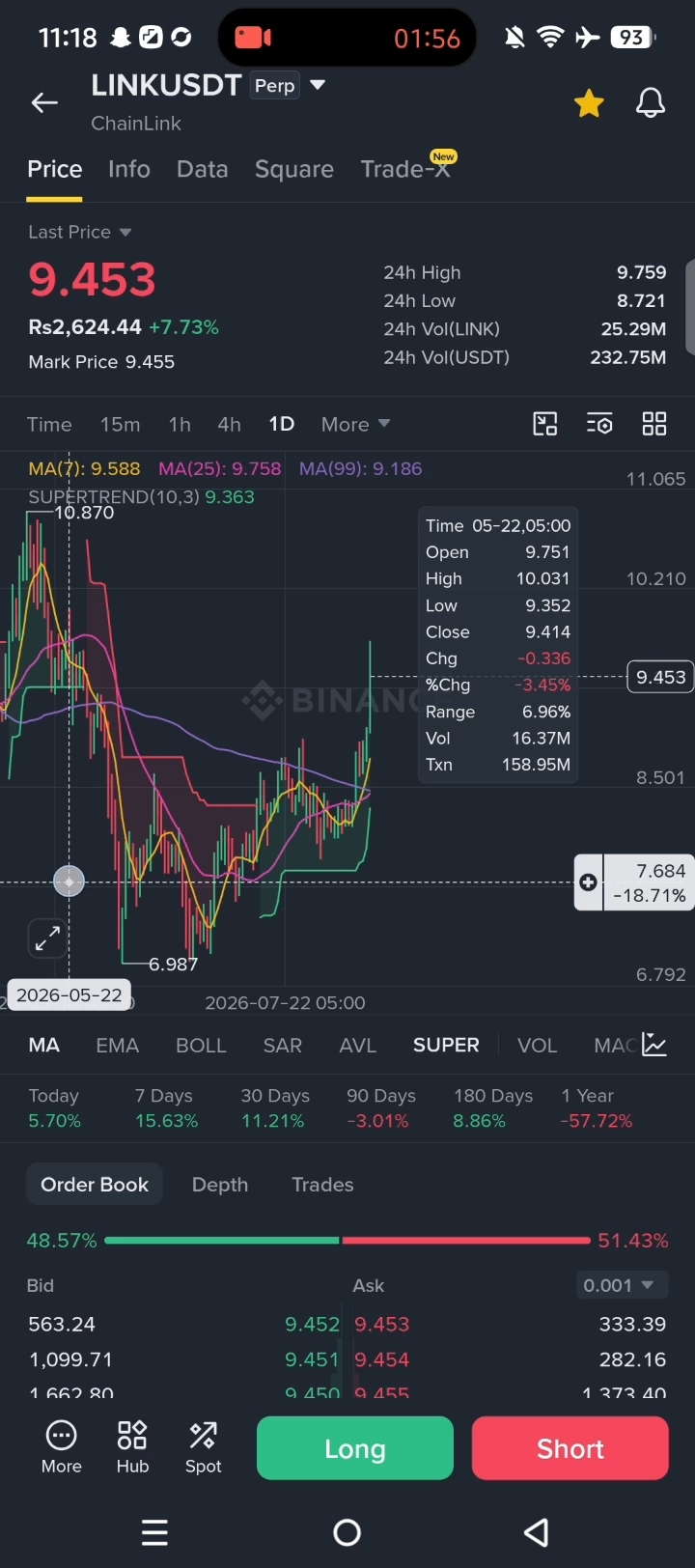695x1568 pixels.
Task: Select bid price 9.452
Action: pyautogui.click(x=312, y=1325)
